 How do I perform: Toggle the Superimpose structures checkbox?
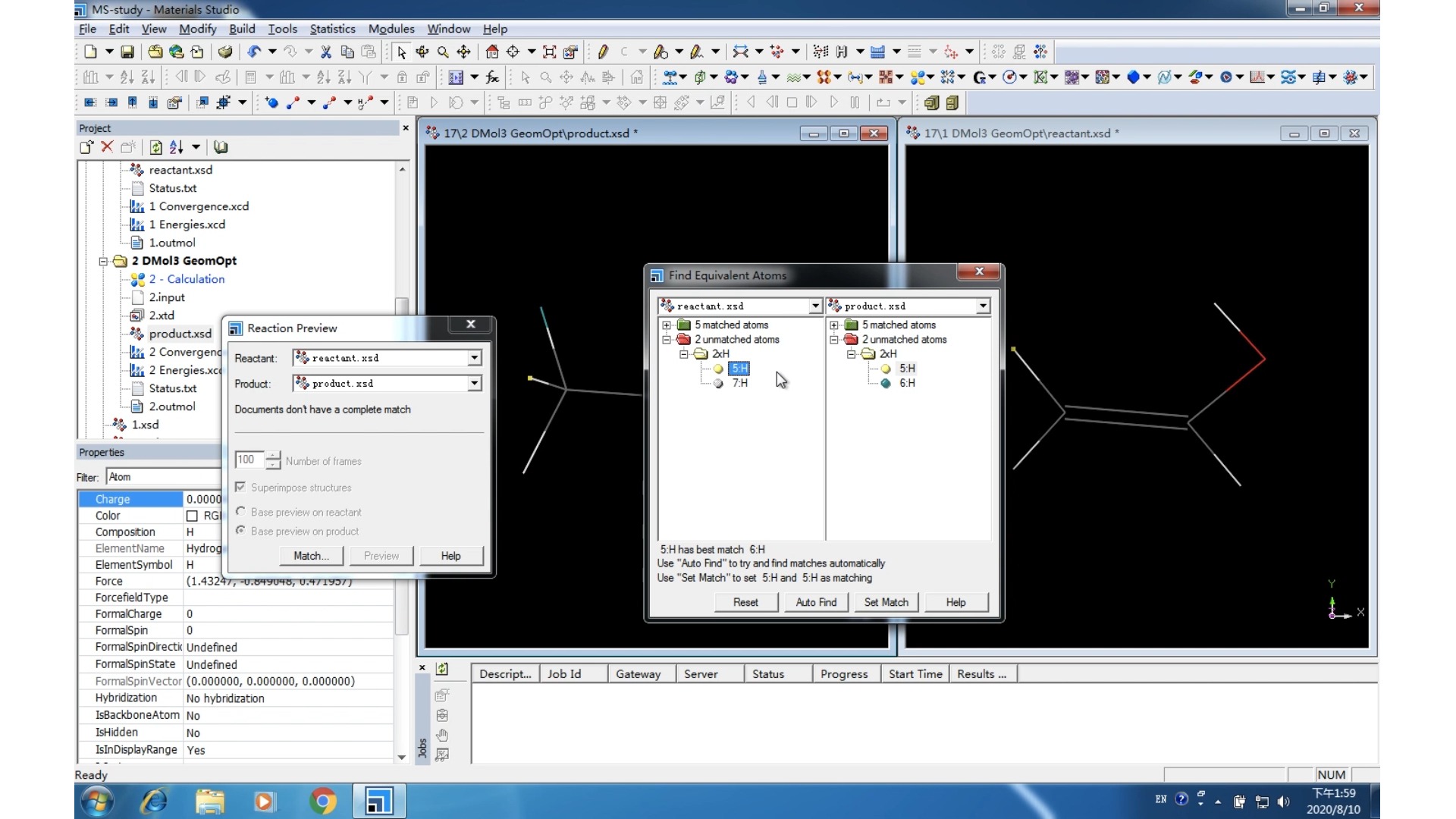pyautogui.click(x=240, y=487)
